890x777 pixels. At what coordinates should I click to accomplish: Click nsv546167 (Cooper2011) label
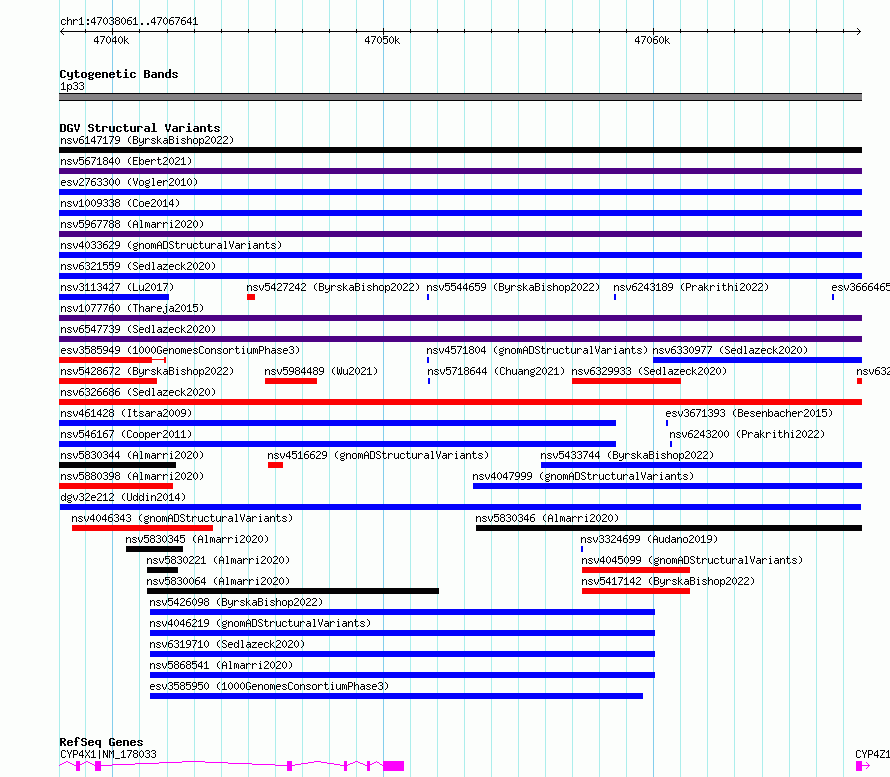click(126, 434)
